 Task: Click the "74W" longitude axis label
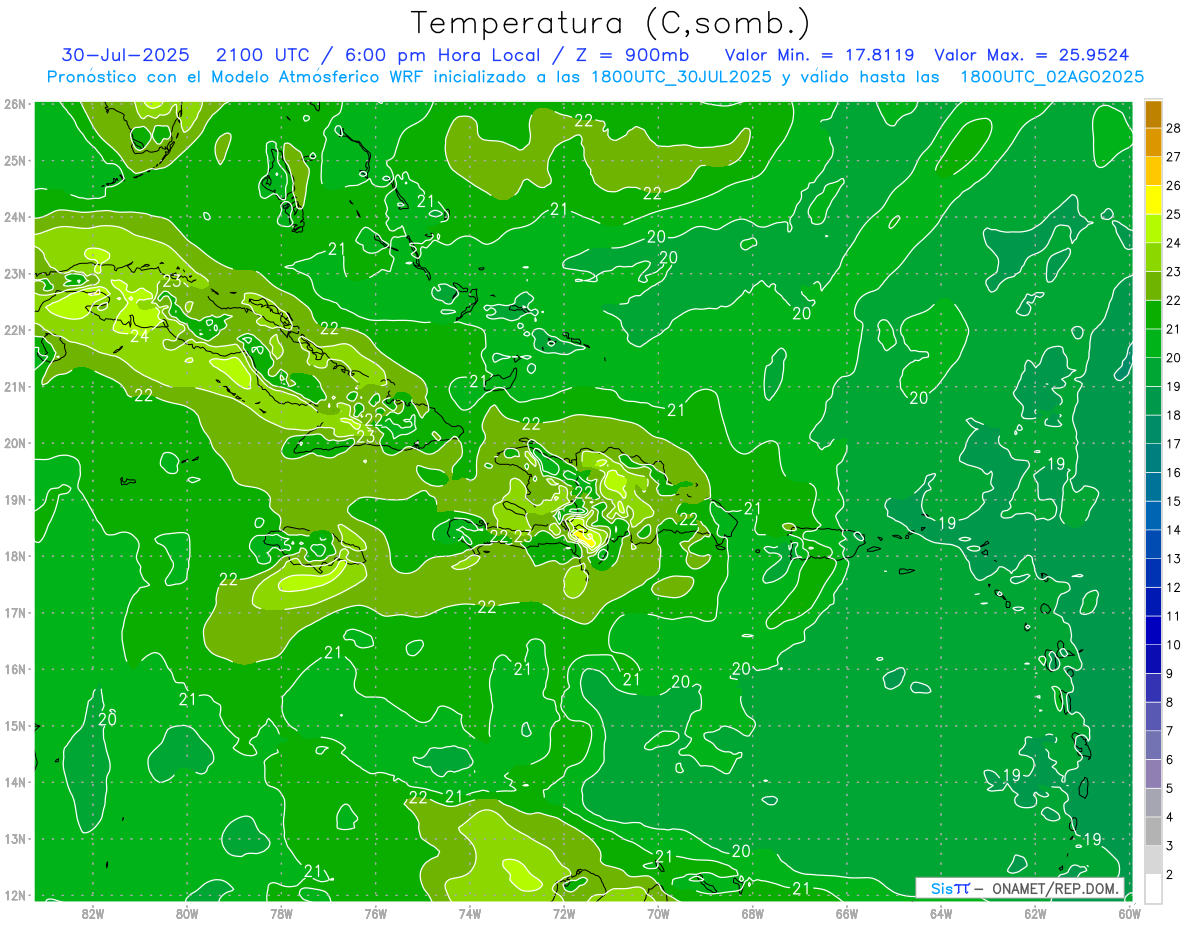pyautogui.click(x=470, y=913)
